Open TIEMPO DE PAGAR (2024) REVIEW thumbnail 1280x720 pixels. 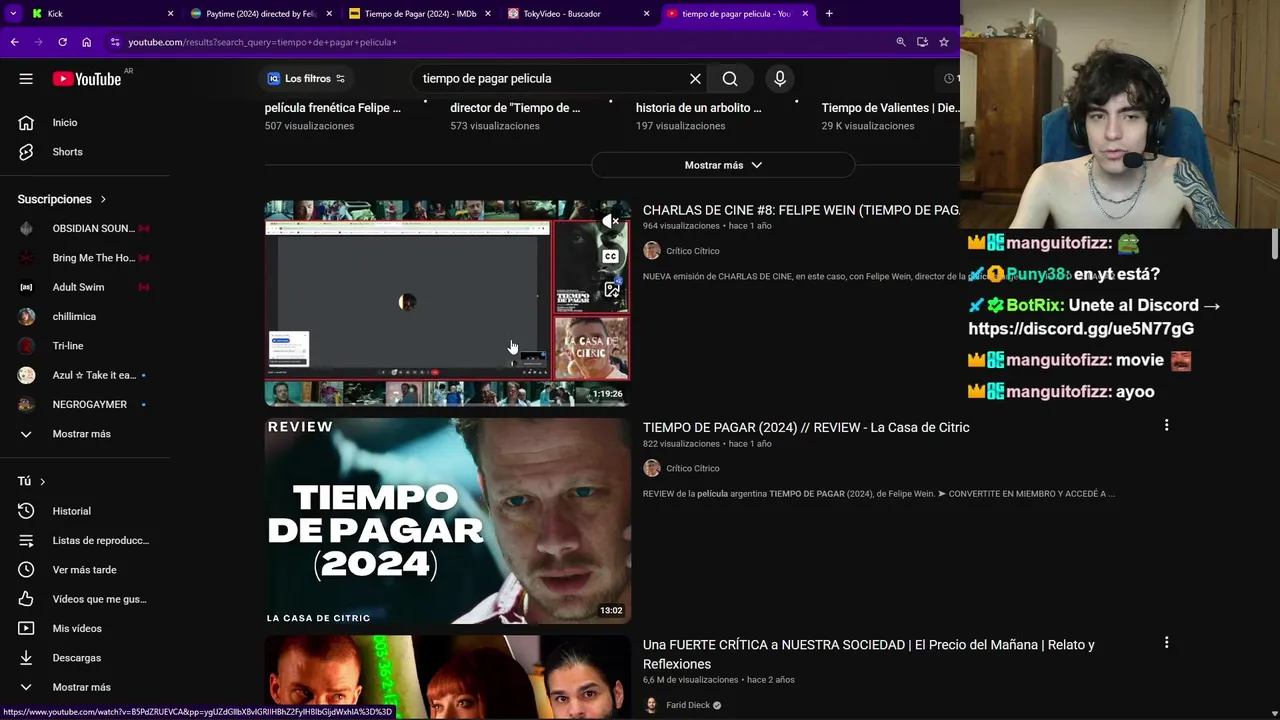[447, 521]
